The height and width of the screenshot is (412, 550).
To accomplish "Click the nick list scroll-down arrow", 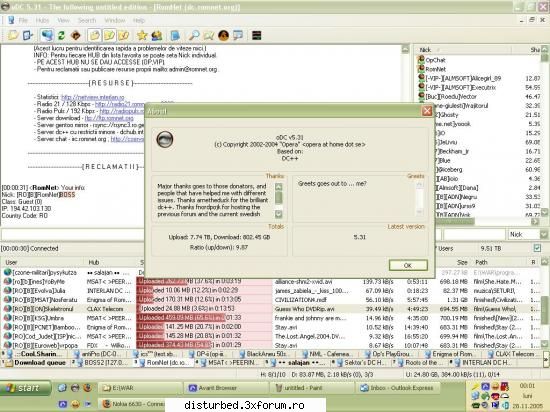I will pyautogui.click(x=544, y=212).
